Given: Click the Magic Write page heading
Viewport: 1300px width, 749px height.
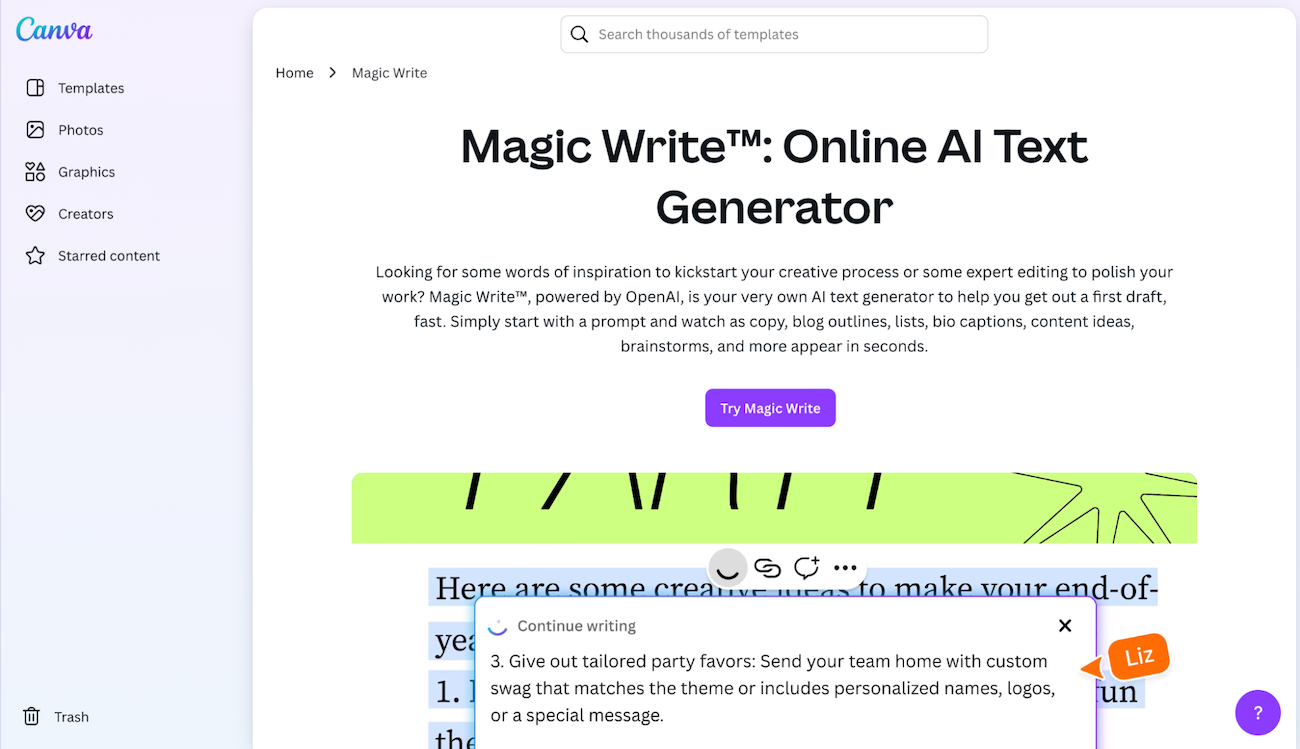Looking at the screenshot, I should [774, 177].
